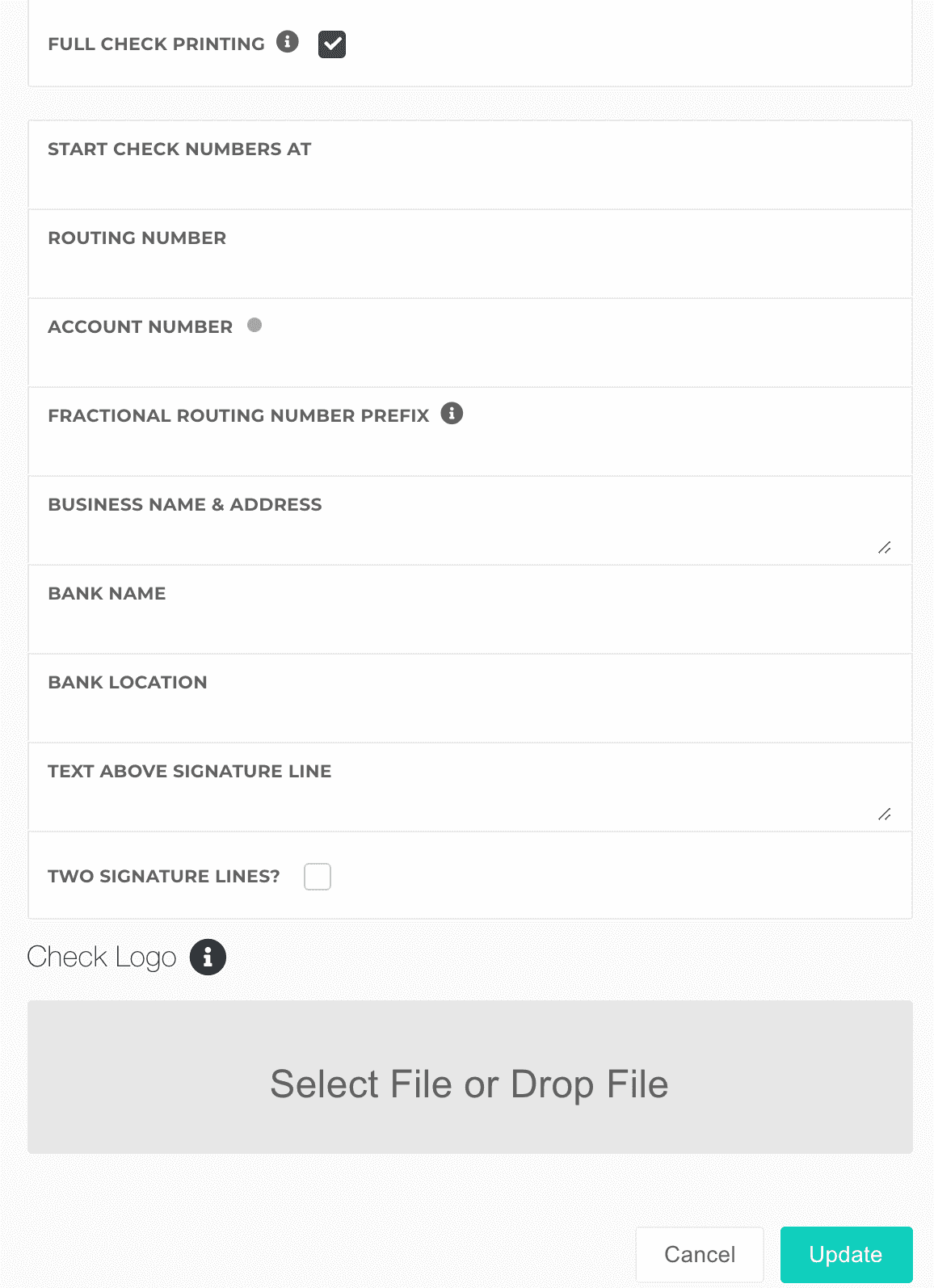Focus Fractional Routing Number Prefix field

(469, 449)
